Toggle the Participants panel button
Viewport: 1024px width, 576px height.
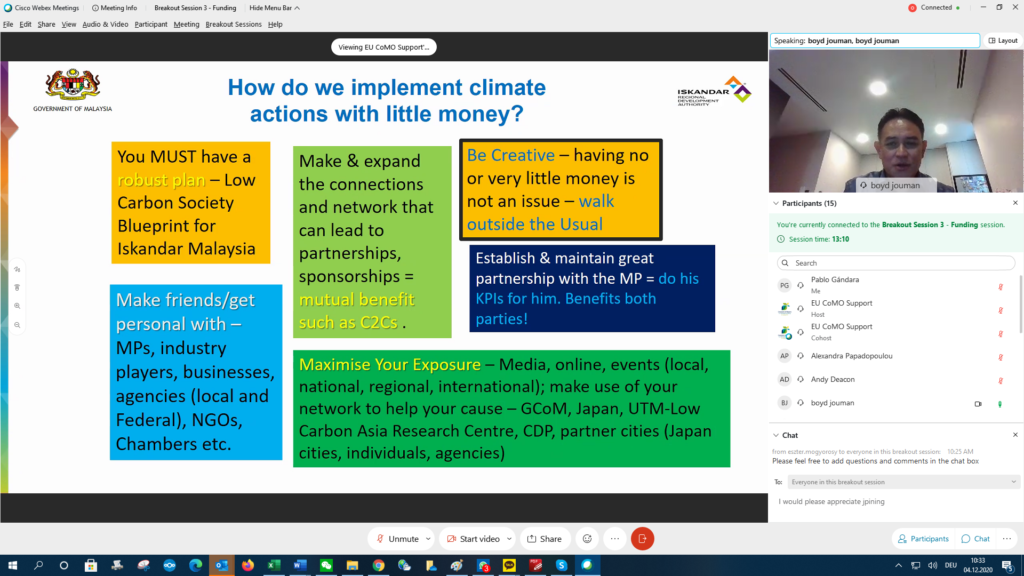coord(923,538)
